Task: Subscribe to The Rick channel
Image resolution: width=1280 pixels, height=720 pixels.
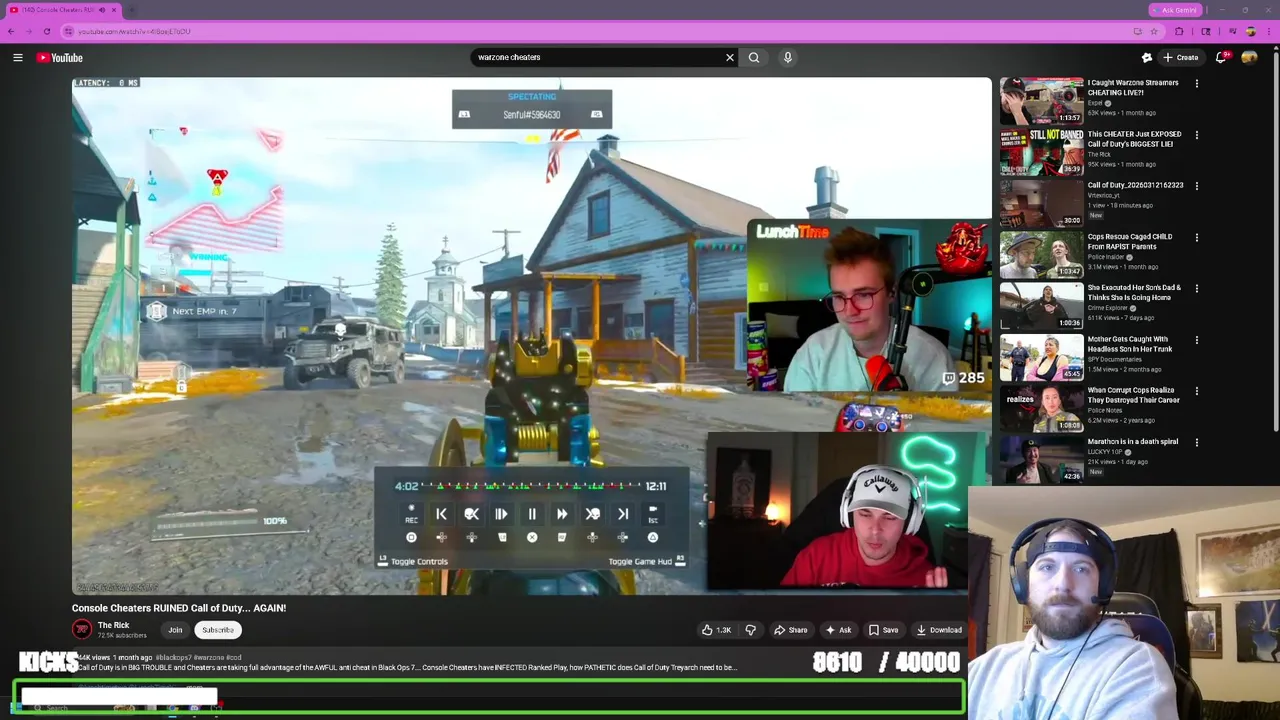Action: 218,630
